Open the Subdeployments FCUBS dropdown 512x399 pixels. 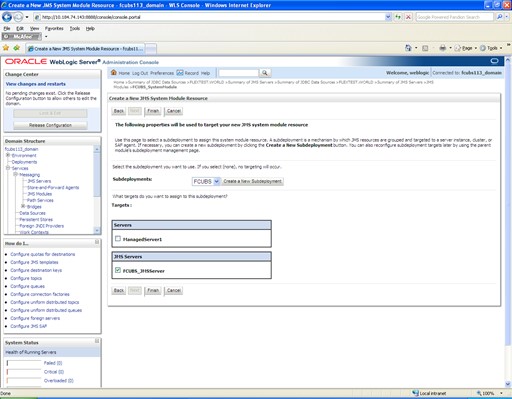206,181
